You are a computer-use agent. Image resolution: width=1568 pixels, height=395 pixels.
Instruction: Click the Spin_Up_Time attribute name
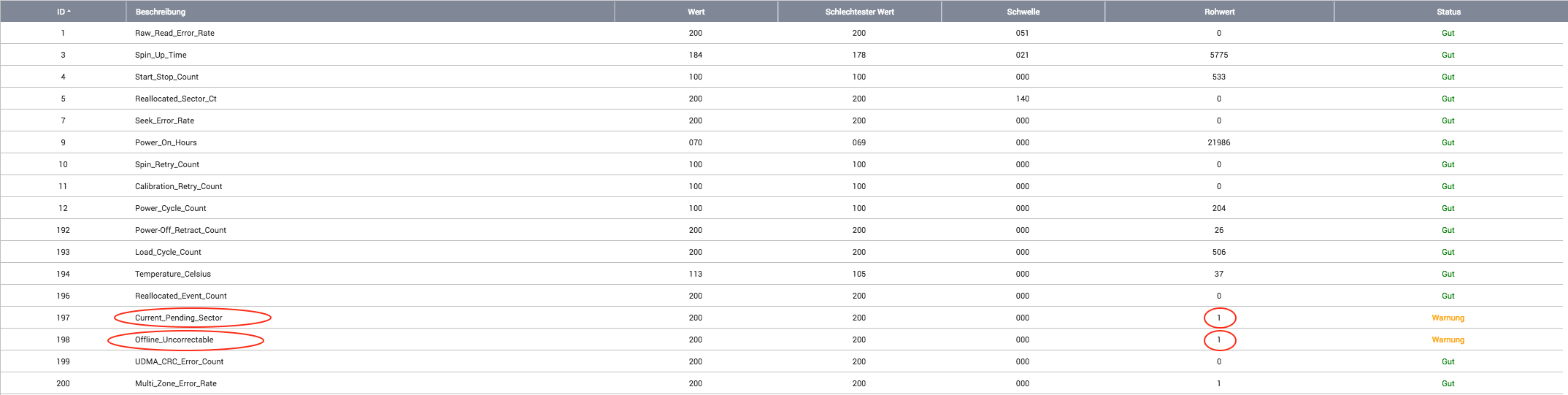[161, 55]
